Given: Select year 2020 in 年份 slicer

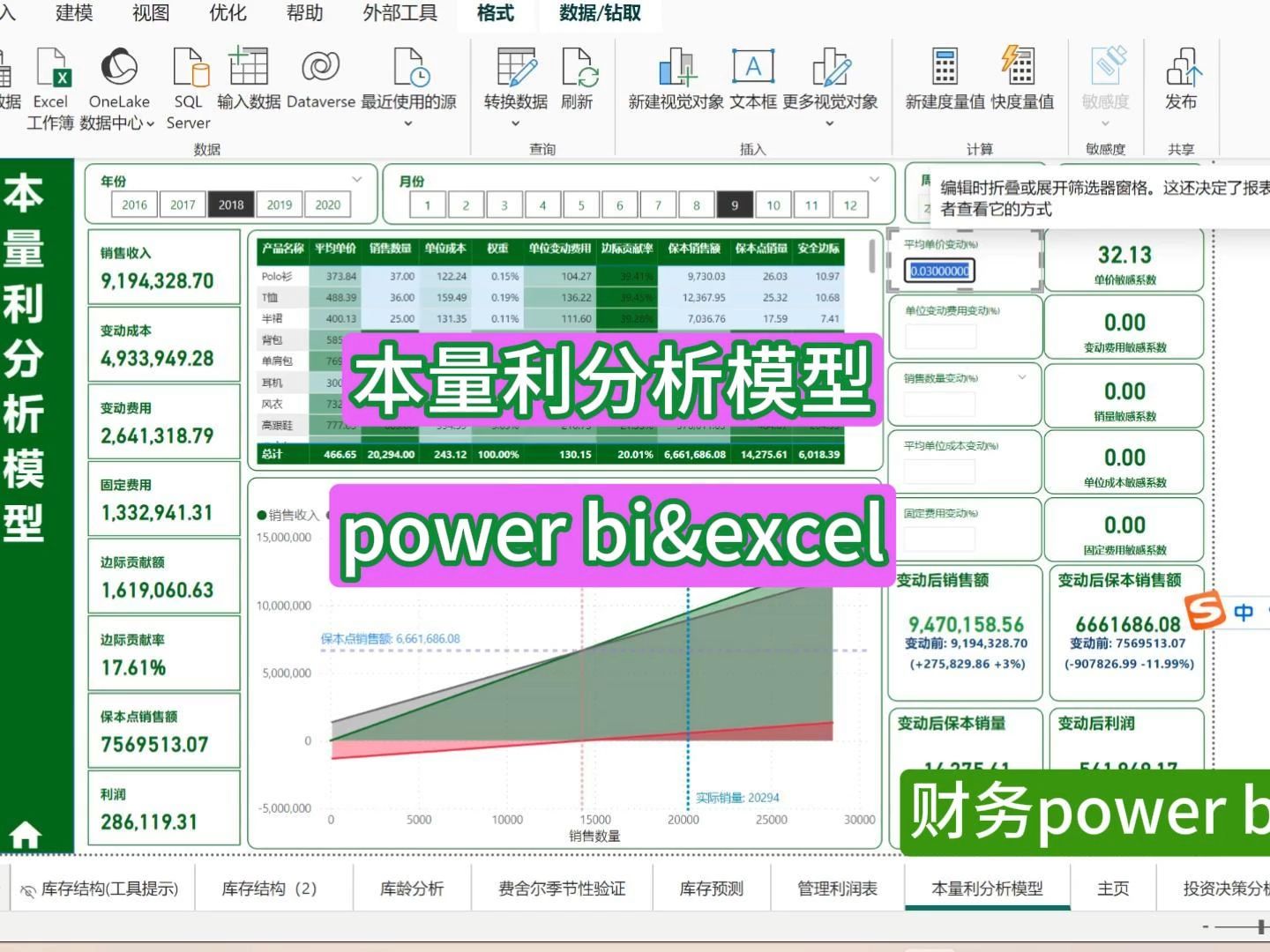Looking at the screenshot, I should pos(328,205).
